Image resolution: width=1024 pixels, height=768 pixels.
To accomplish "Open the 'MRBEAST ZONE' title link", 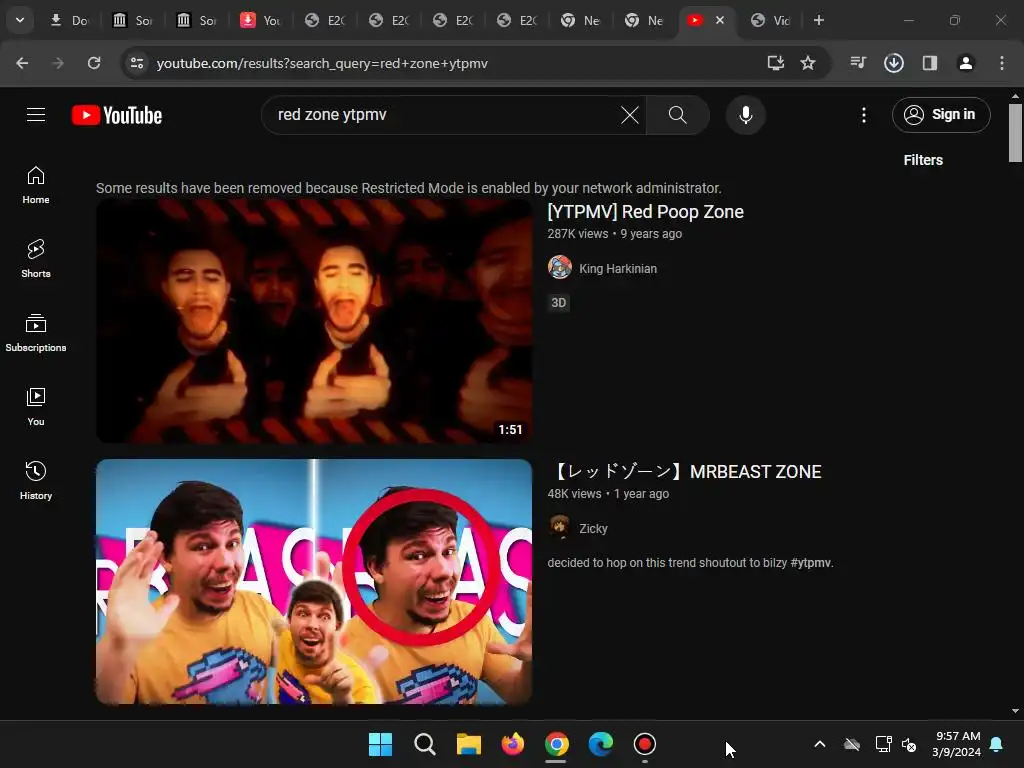I will pyautogui.click(x=685, y=472).
